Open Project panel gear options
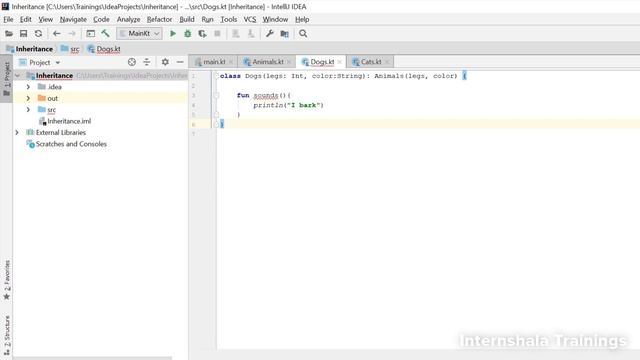640x360 pixels. tap(165, 62)
